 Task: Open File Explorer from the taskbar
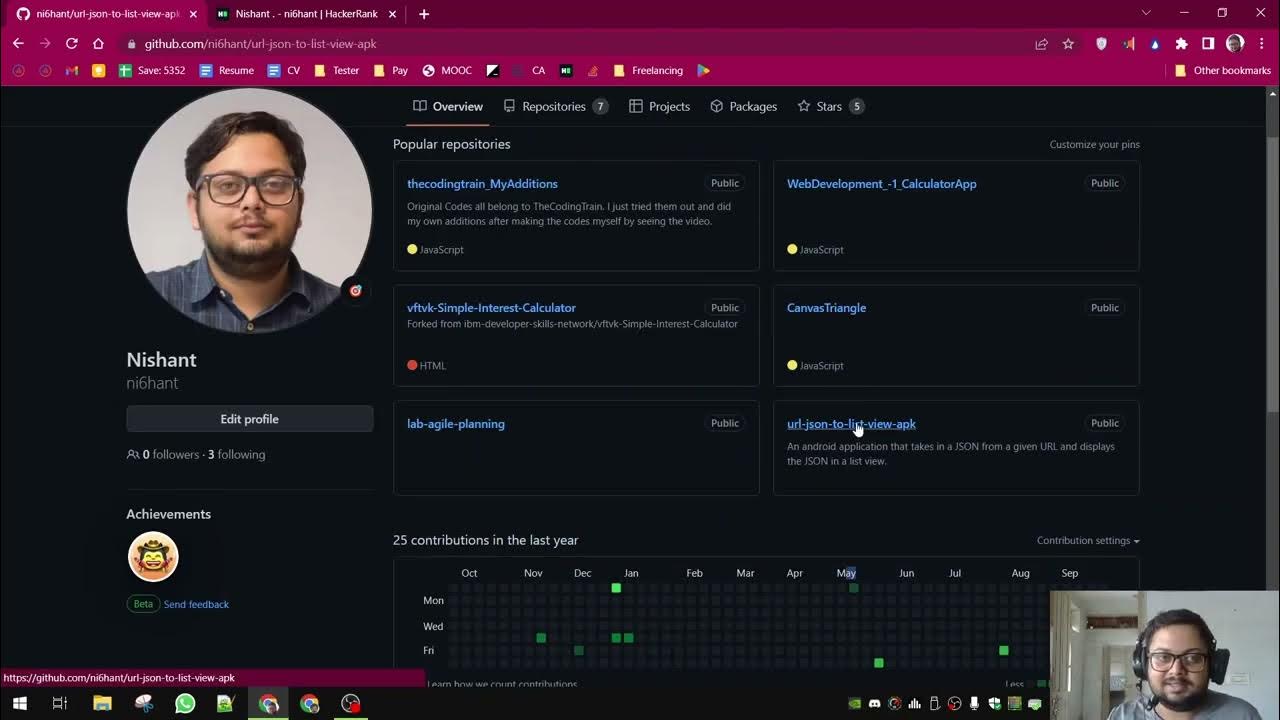point(102,704)
